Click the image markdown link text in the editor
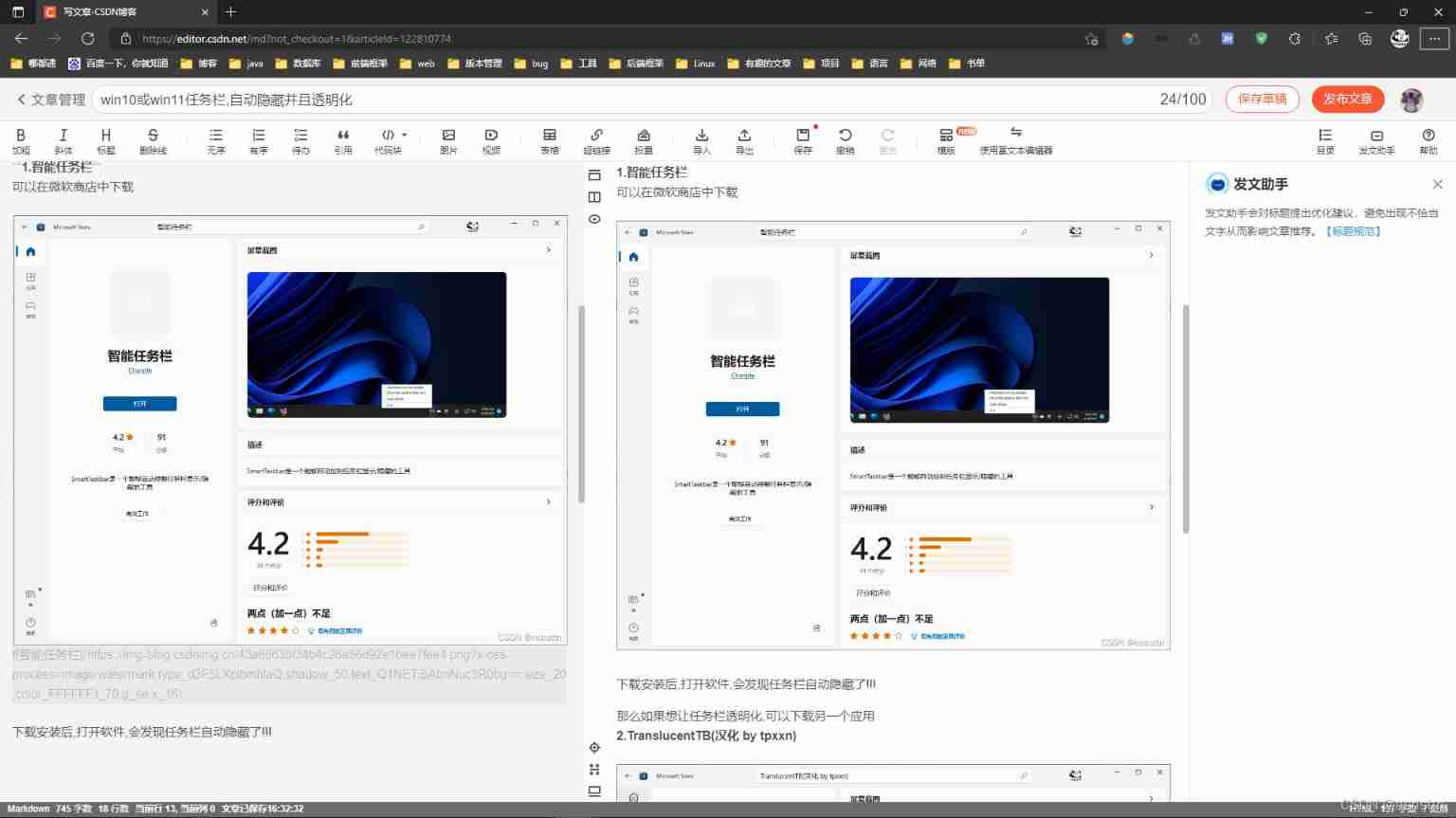 coord(289,674)
